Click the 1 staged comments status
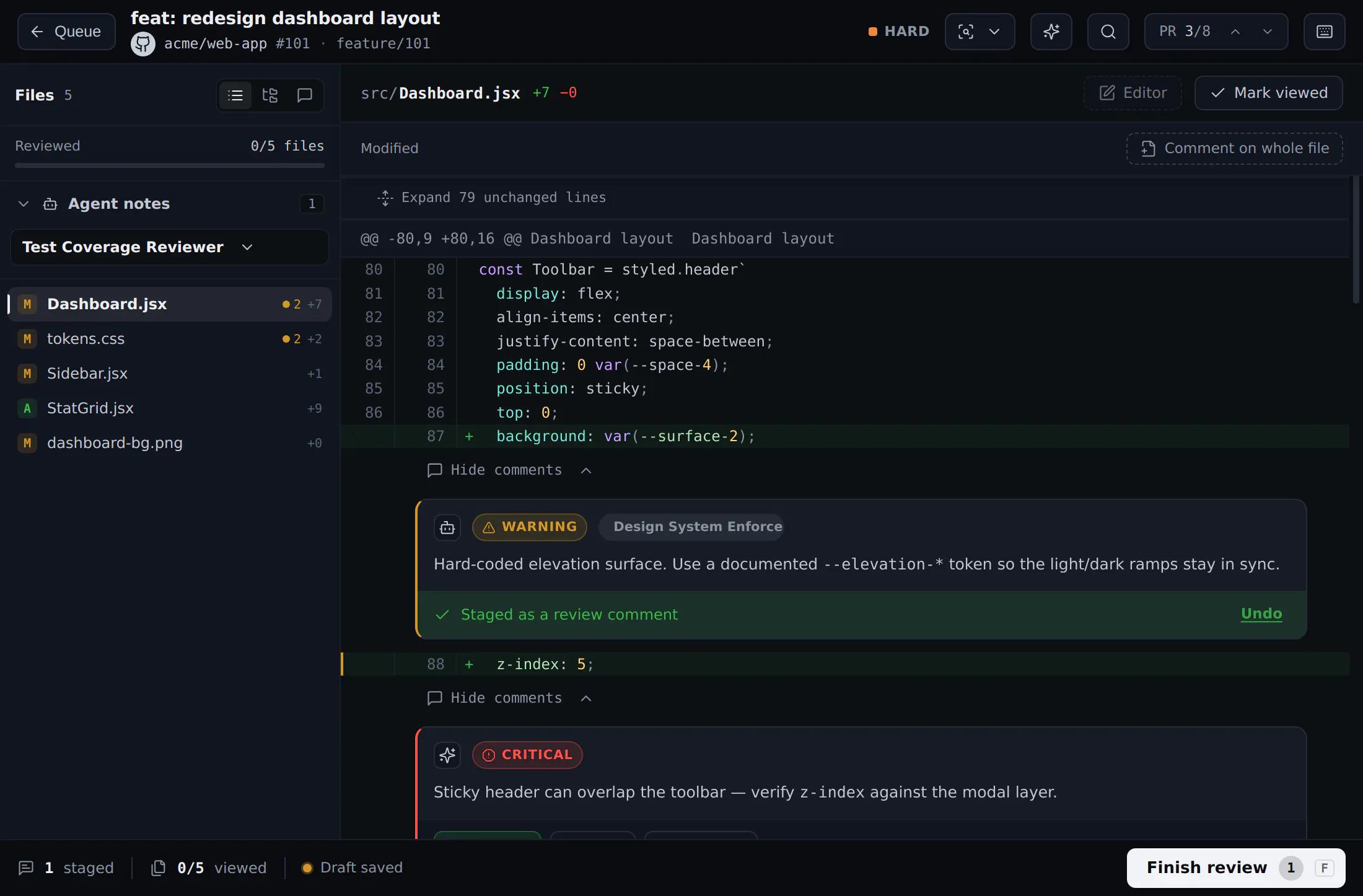The width and height of the screenshot is (1363, 896). [x=66, y=868]
